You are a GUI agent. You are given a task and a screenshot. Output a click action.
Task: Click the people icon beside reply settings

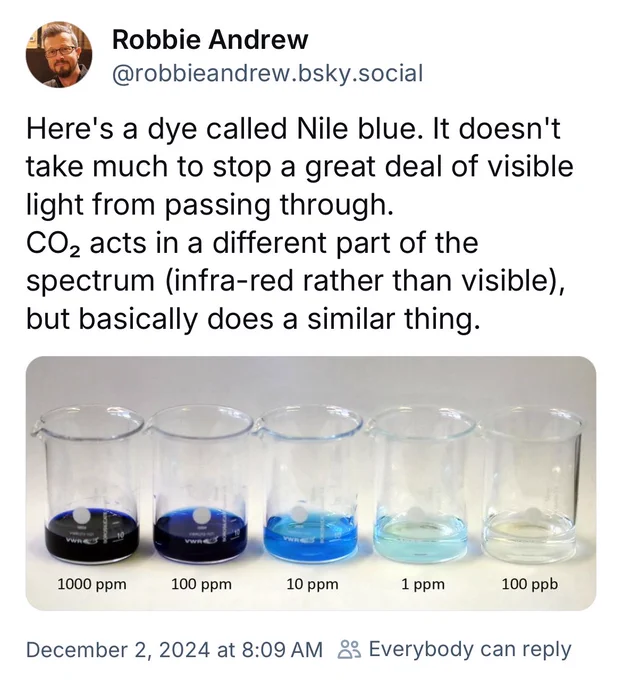[x=349, y=650]
